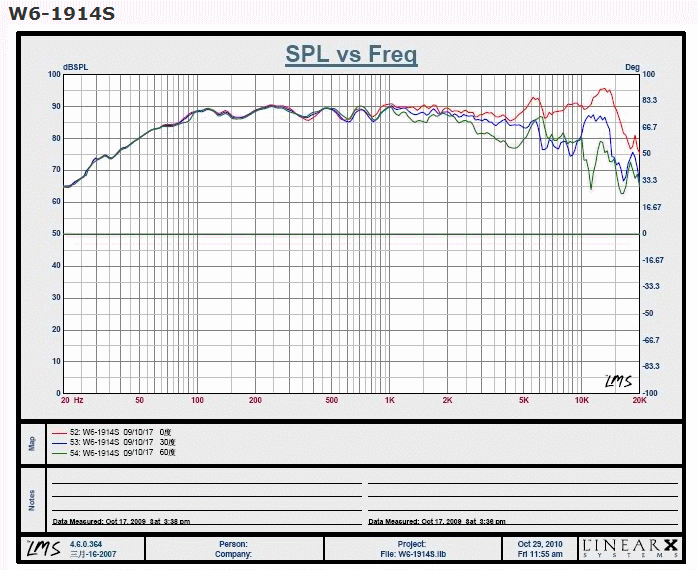
Task: Click the Deg axis label
Action: click(x=631, y=67)
